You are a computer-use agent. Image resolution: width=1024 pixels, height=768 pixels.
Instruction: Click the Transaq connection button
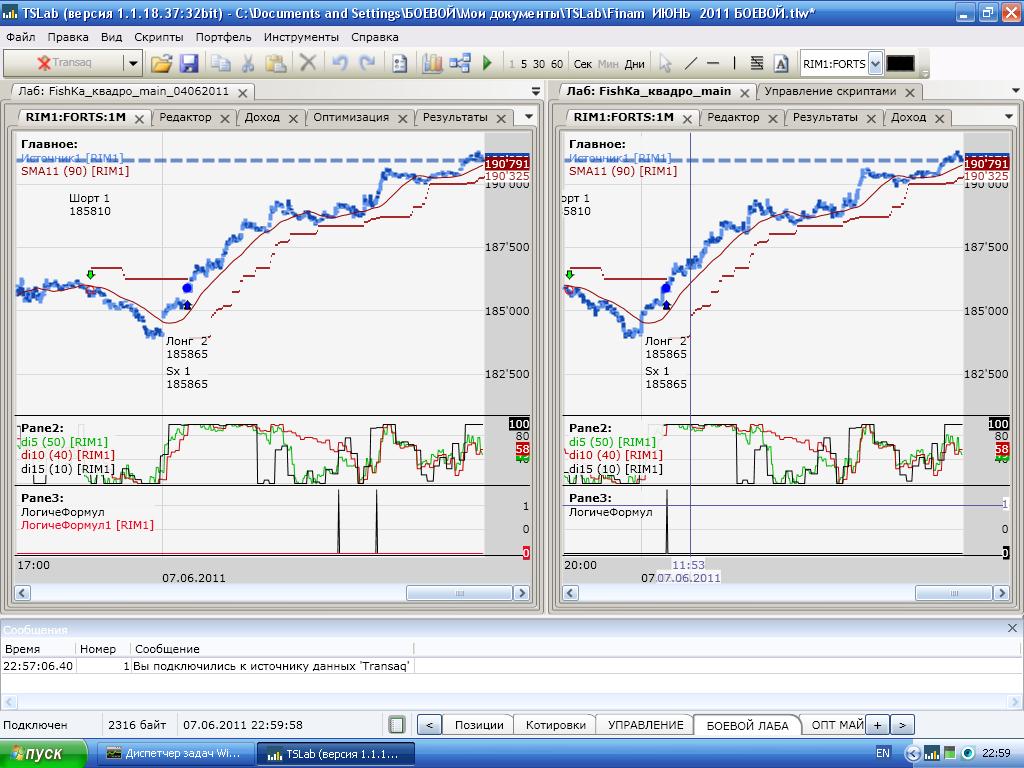63,63
